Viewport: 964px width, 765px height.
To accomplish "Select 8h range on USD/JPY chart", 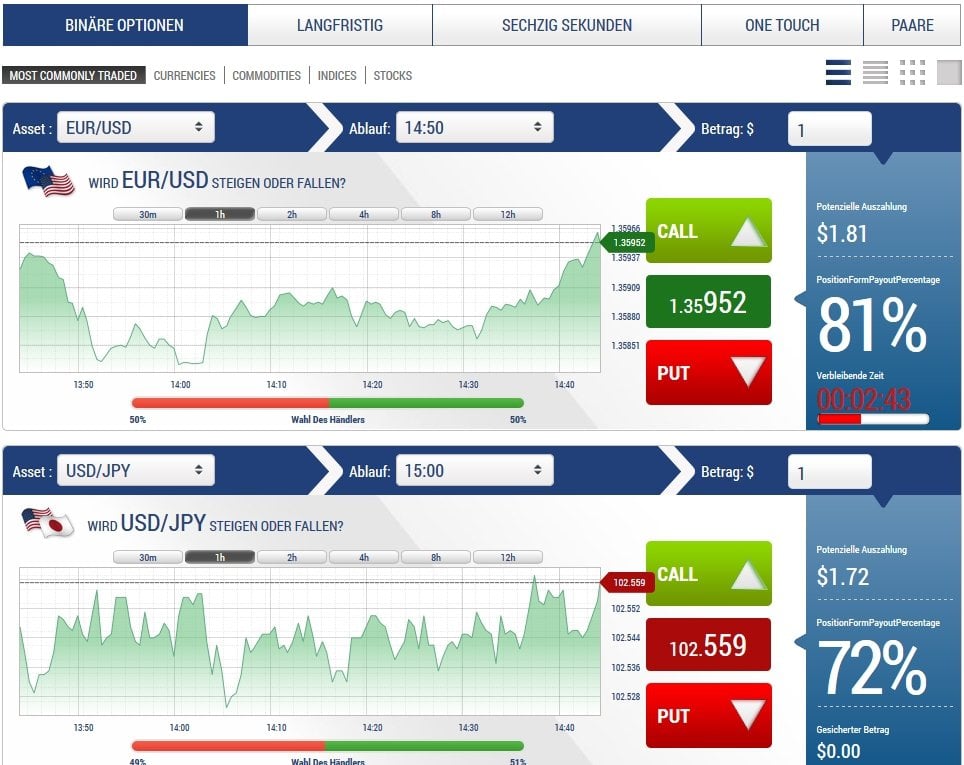I will coord(436,557).
